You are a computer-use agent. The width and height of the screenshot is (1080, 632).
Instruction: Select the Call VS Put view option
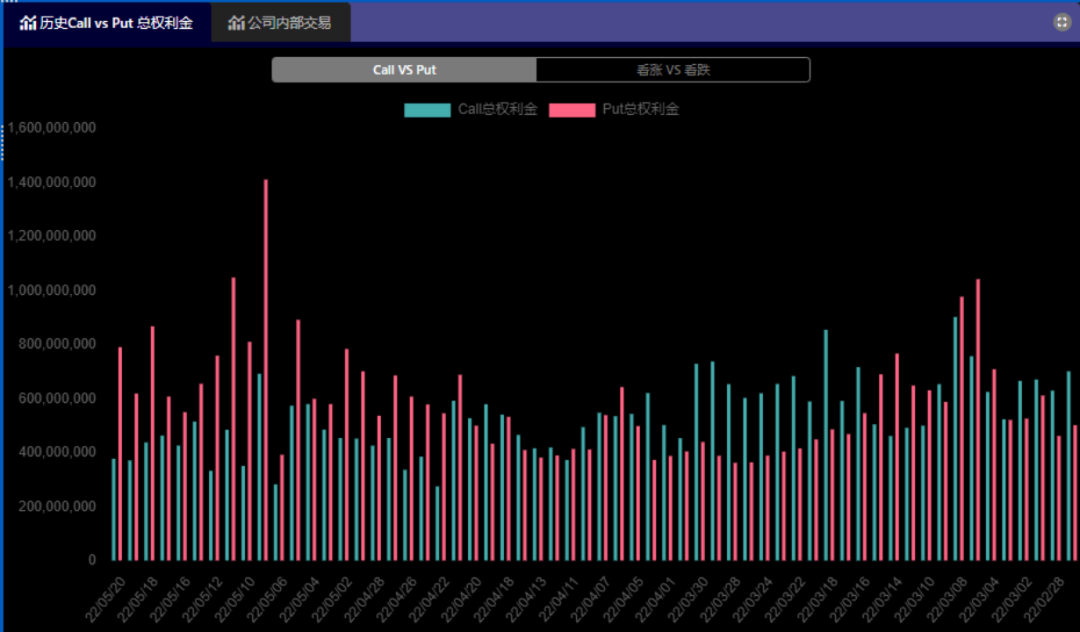pyautogui.click(x=404, y=70)
